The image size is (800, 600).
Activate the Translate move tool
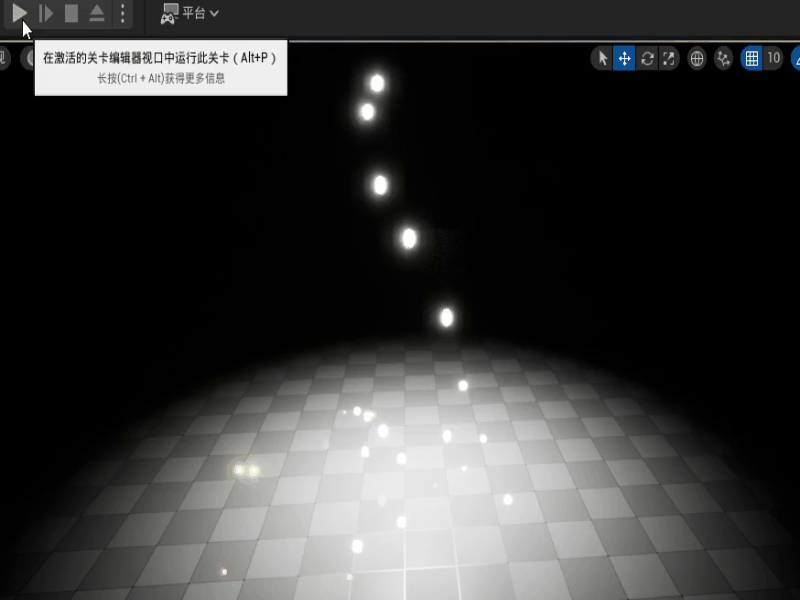click(624, 59)
